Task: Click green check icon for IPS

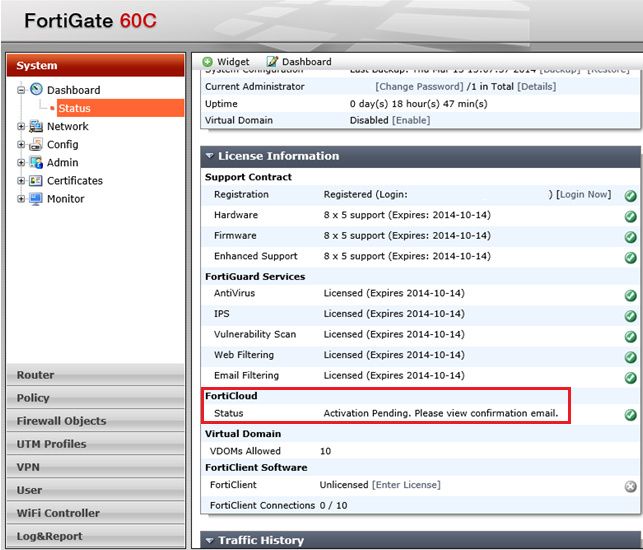Action: point(630,316)
